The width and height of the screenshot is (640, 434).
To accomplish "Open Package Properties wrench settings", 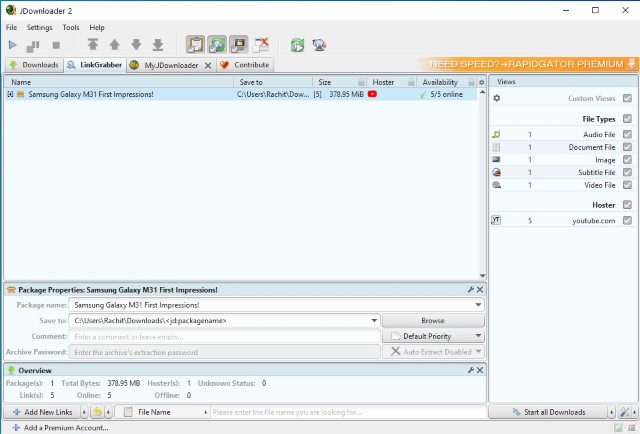I will pos(471,289).
